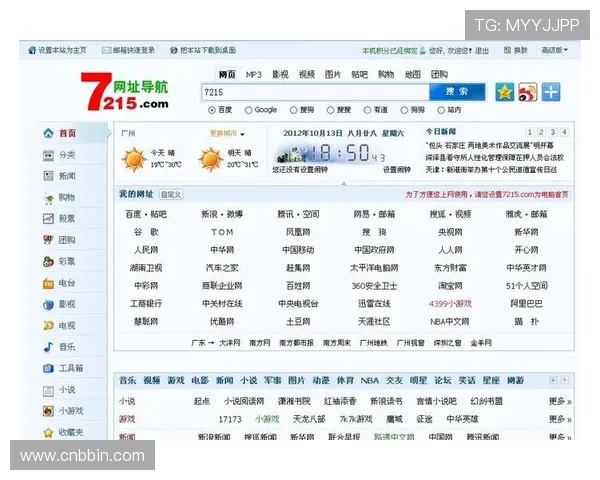Switch to the 影视 search tab
The image size is (600, 480).
(280, 75)
